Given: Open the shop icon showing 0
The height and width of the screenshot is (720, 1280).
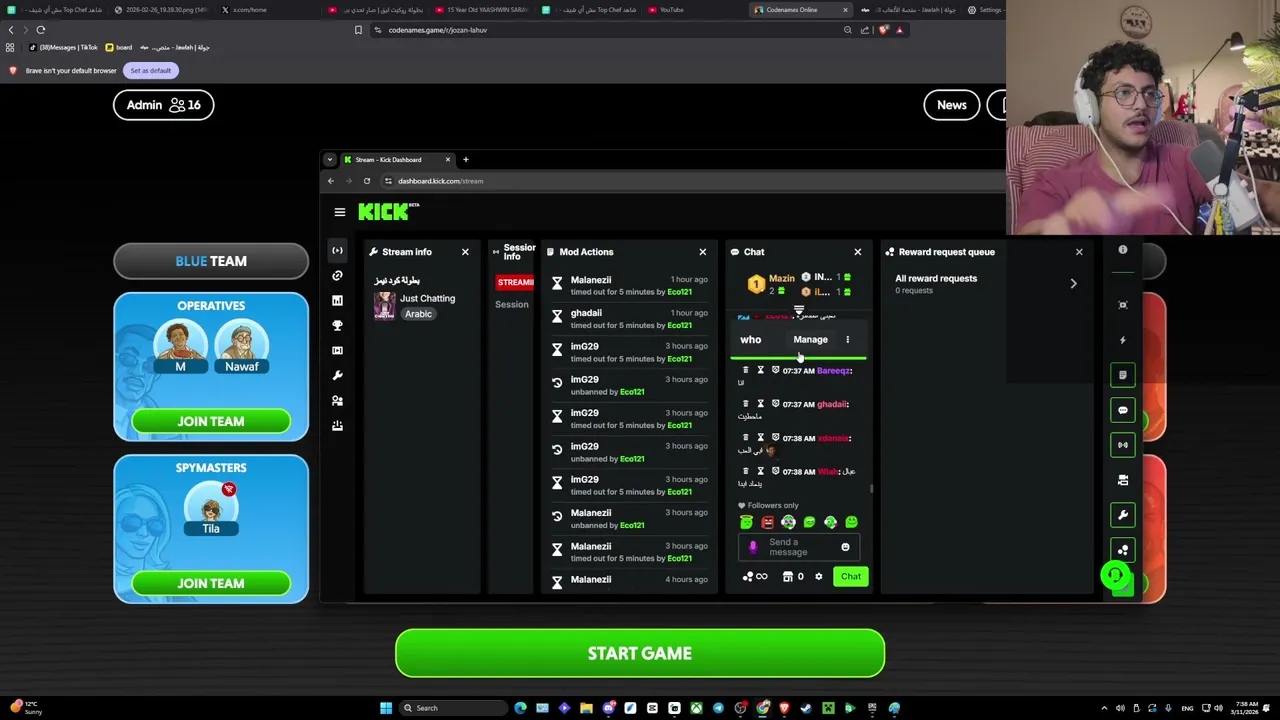Looking at the screenshot, I should 793,576.
